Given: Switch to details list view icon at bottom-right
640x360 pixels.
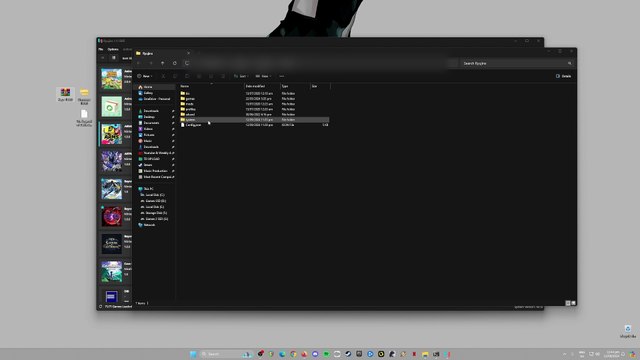Looking at the screenshot, I should [x=568, y=303].
